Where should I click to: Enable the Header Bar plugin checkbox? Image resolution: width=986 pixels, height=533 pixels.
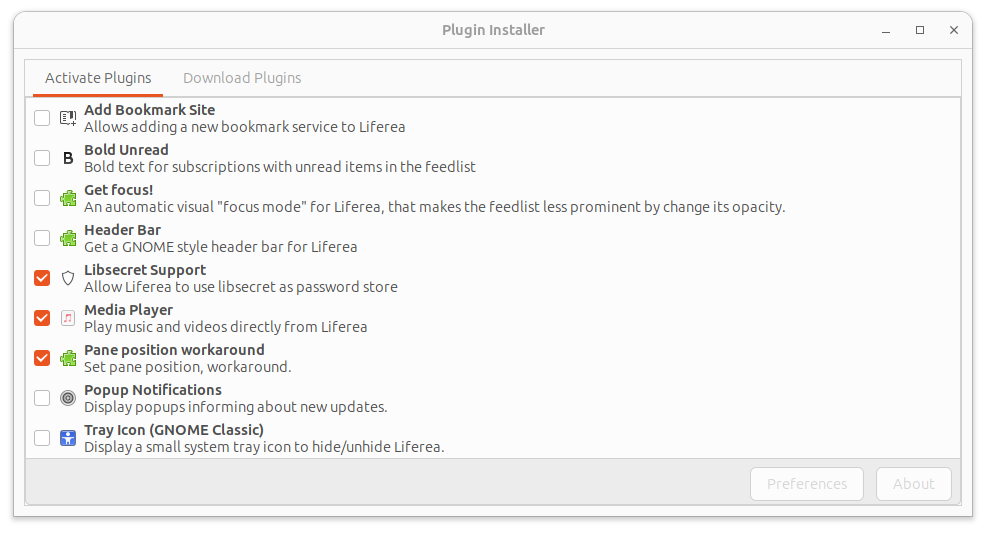pyautogui.click(x=42, y=238)
